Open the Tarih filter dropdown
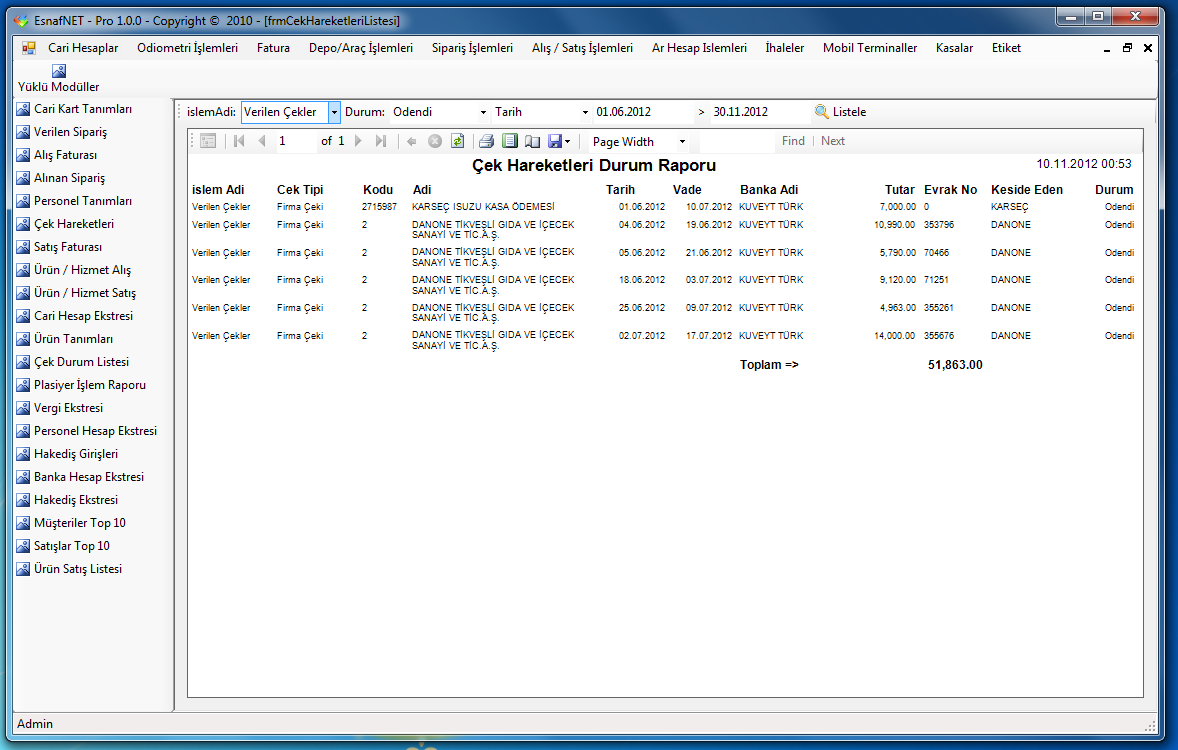1178x750 pixels. [585, 112]
